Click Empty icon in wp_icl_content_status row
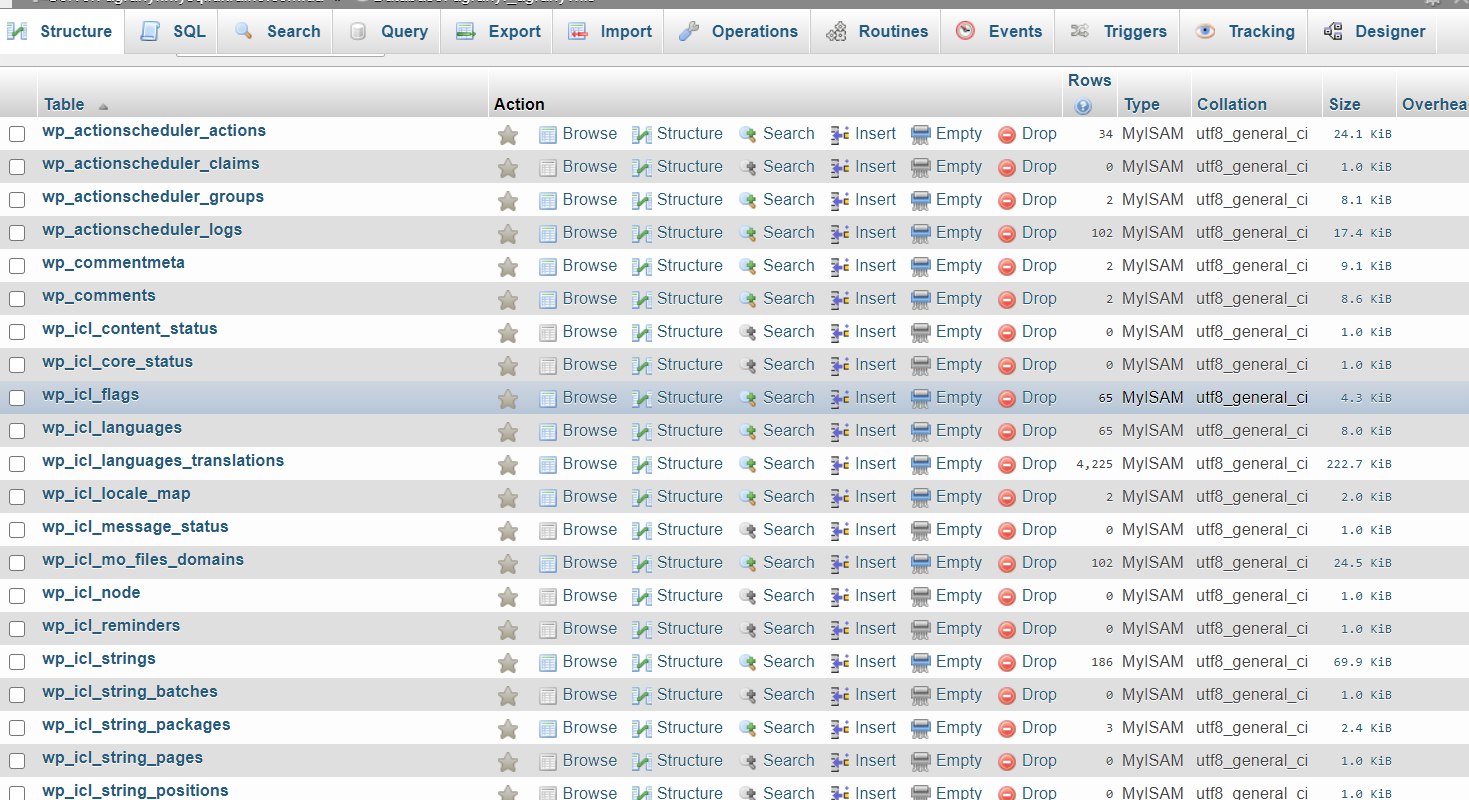This screenshot has height=800, width=1469. 921,333
